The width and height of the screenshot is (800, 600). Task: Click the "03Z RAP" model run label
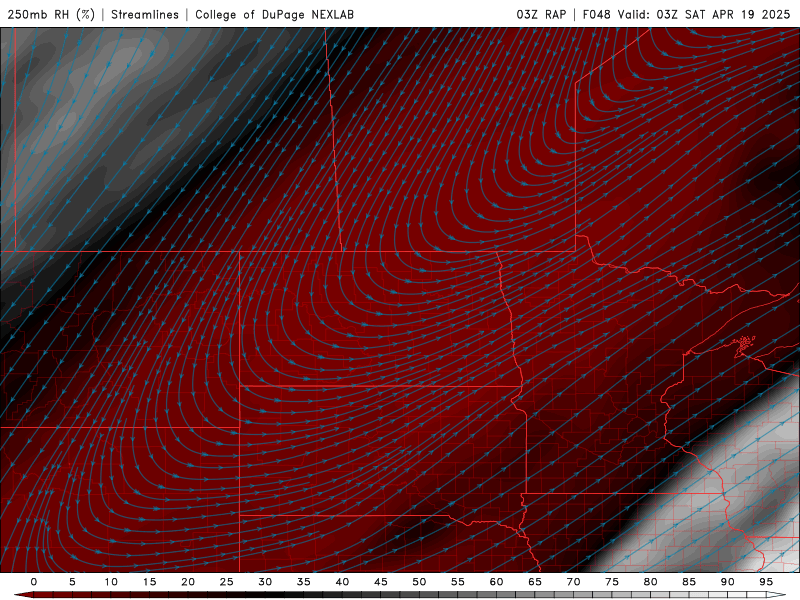541,15
